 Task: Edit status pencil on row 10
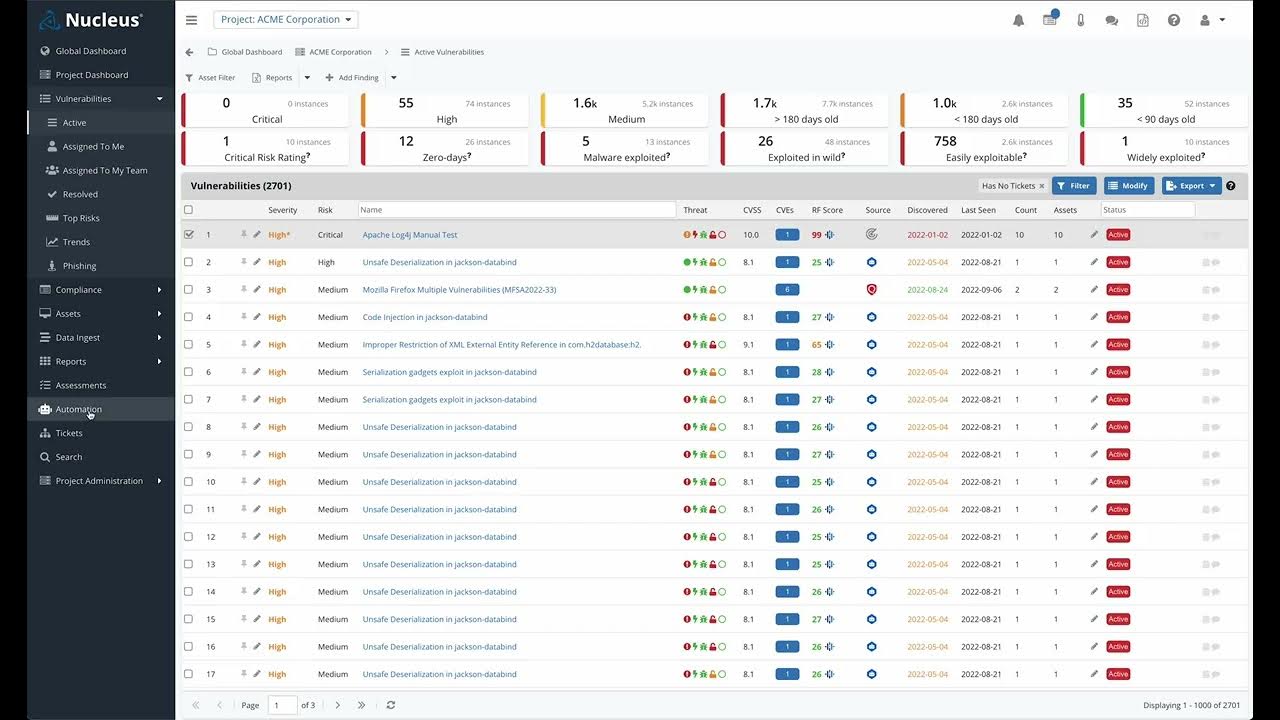pos(1094,482)
